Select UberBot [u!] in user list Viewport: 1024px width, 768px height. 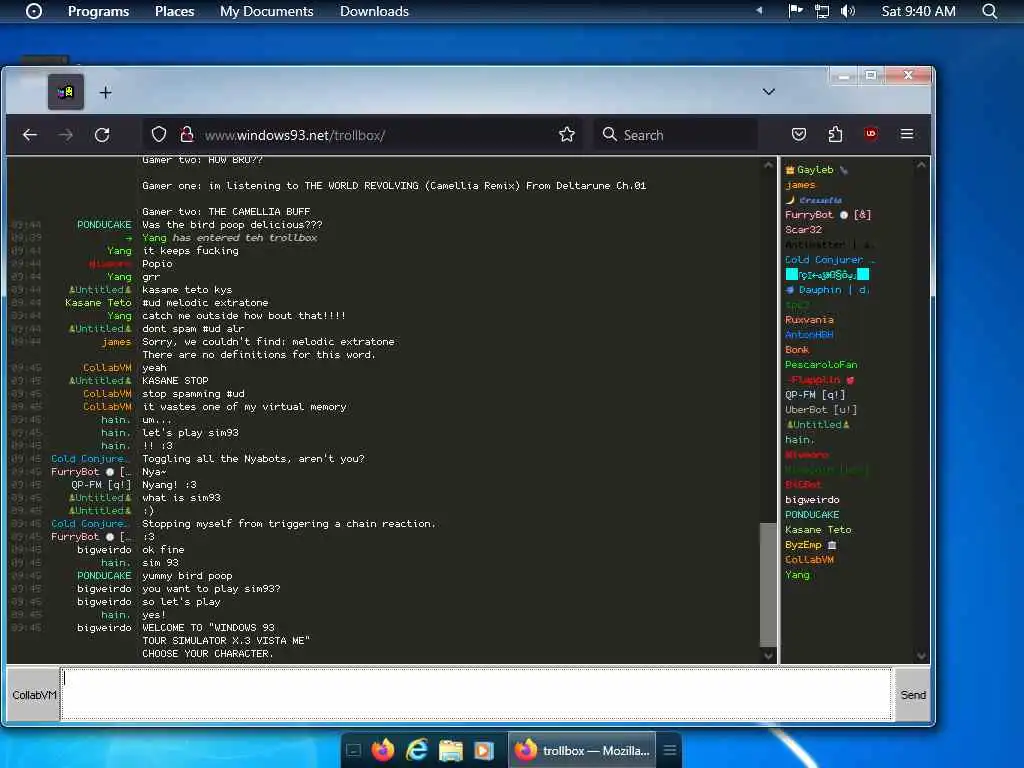(821, 410)
